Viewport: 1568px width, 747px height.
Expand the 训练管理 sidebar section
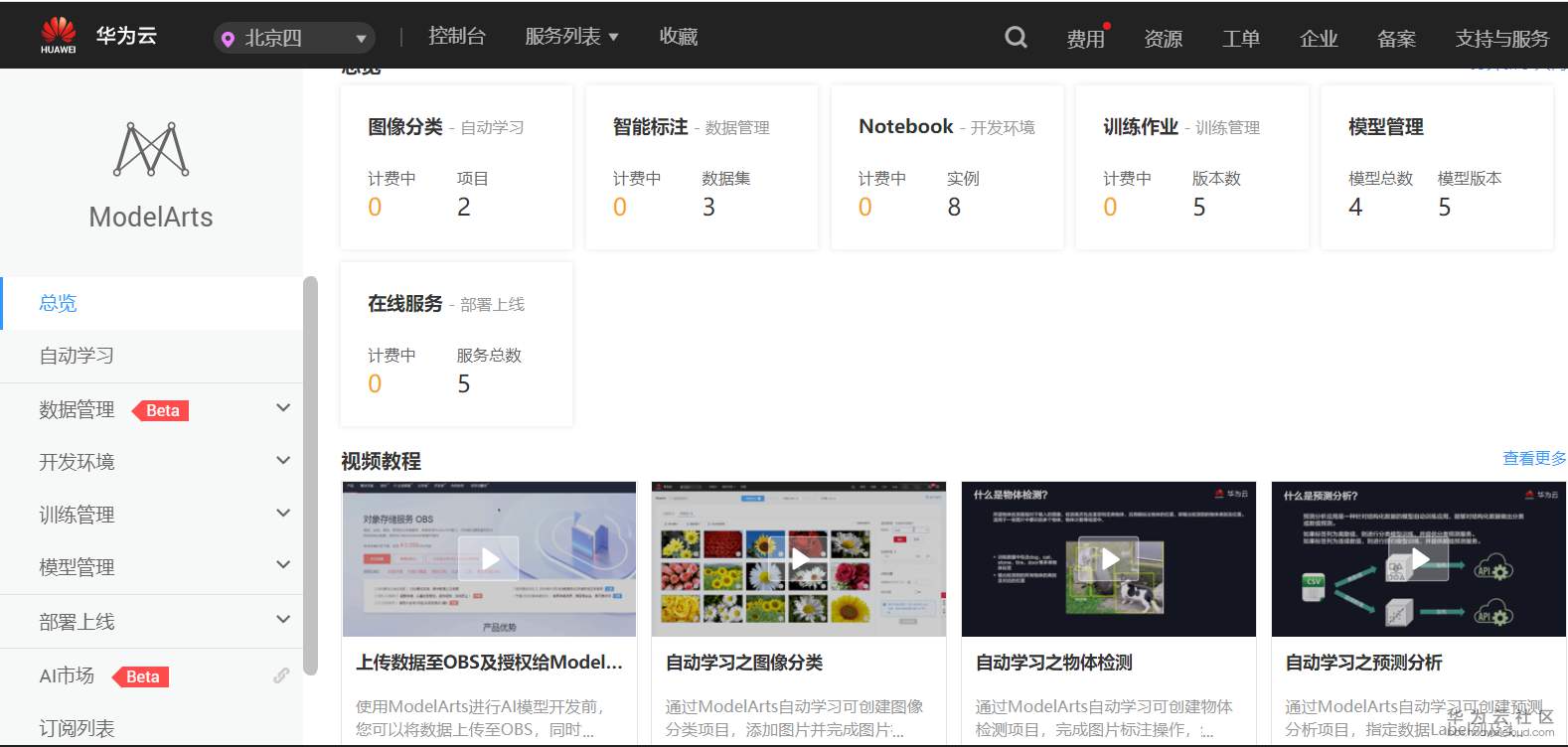283,514
